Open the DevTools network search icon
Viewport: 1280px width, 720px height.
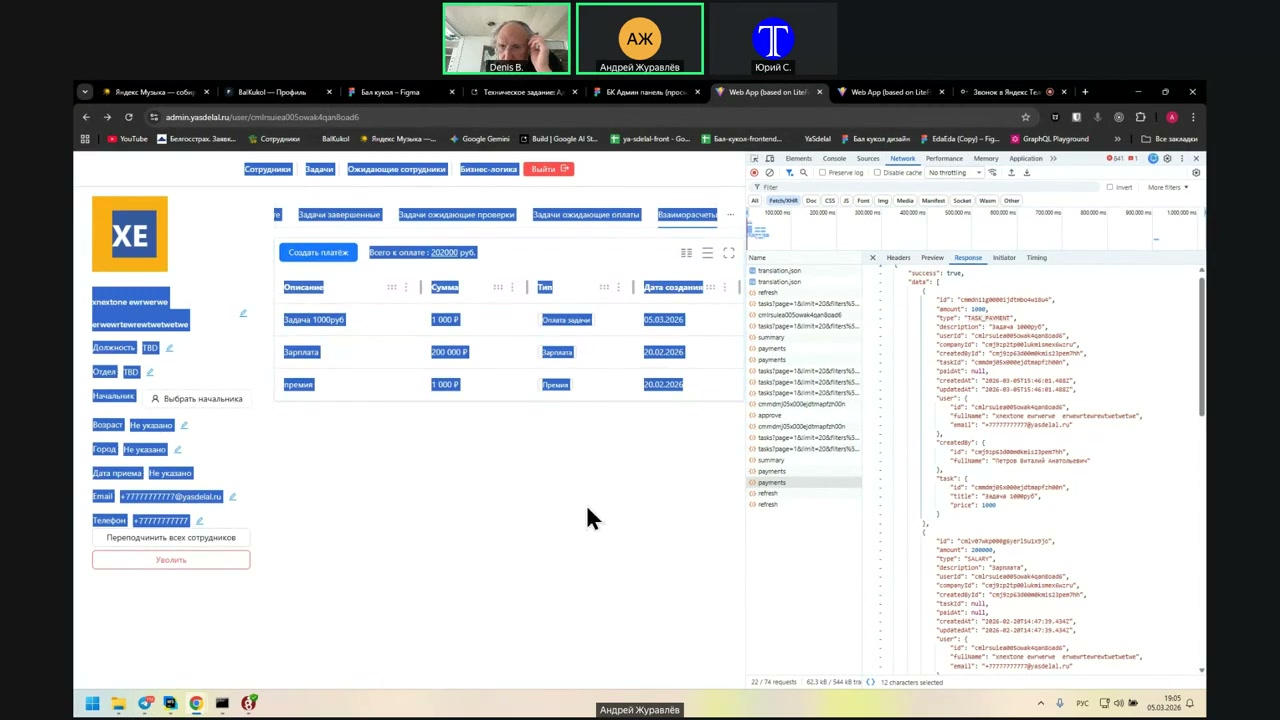click(803, 173)
